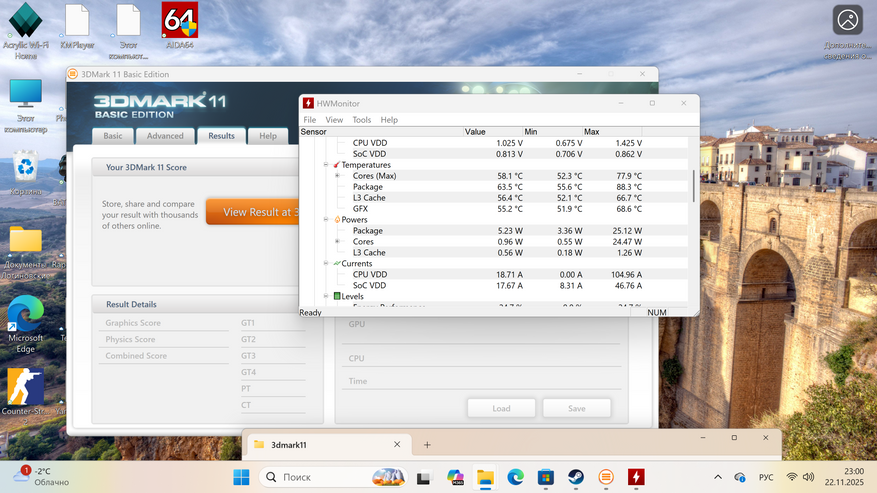Image resolution: width=877 pixels, height=493 pixels.
Task: Open the View menu in HWMonitor
Action: coord(334,120)
